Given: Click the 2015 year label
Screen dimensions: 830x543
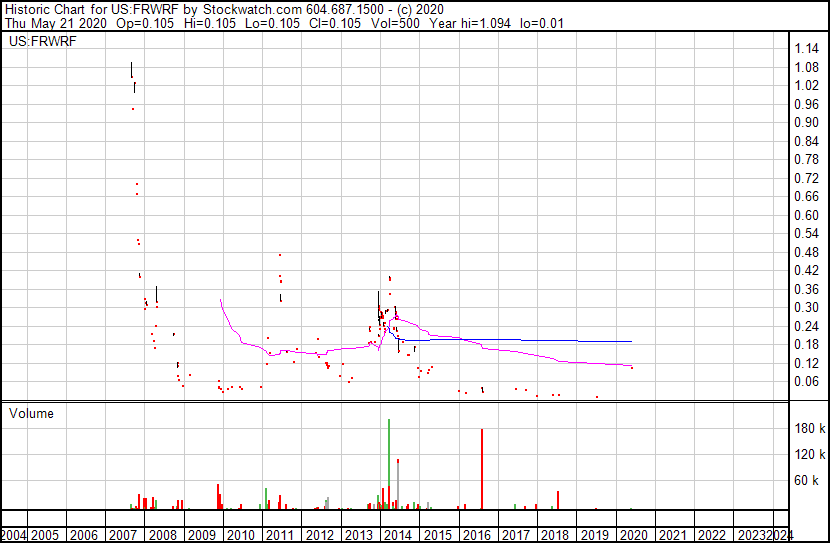Looking at the screenshot, I should [438, 535].
